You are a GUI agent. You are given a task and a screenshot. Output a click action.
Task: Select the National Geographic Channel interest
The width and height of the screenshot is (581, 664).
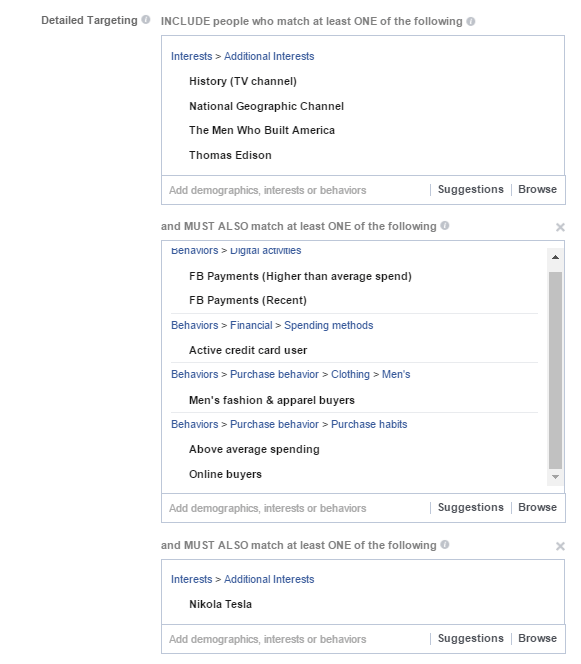coord(266,106)
